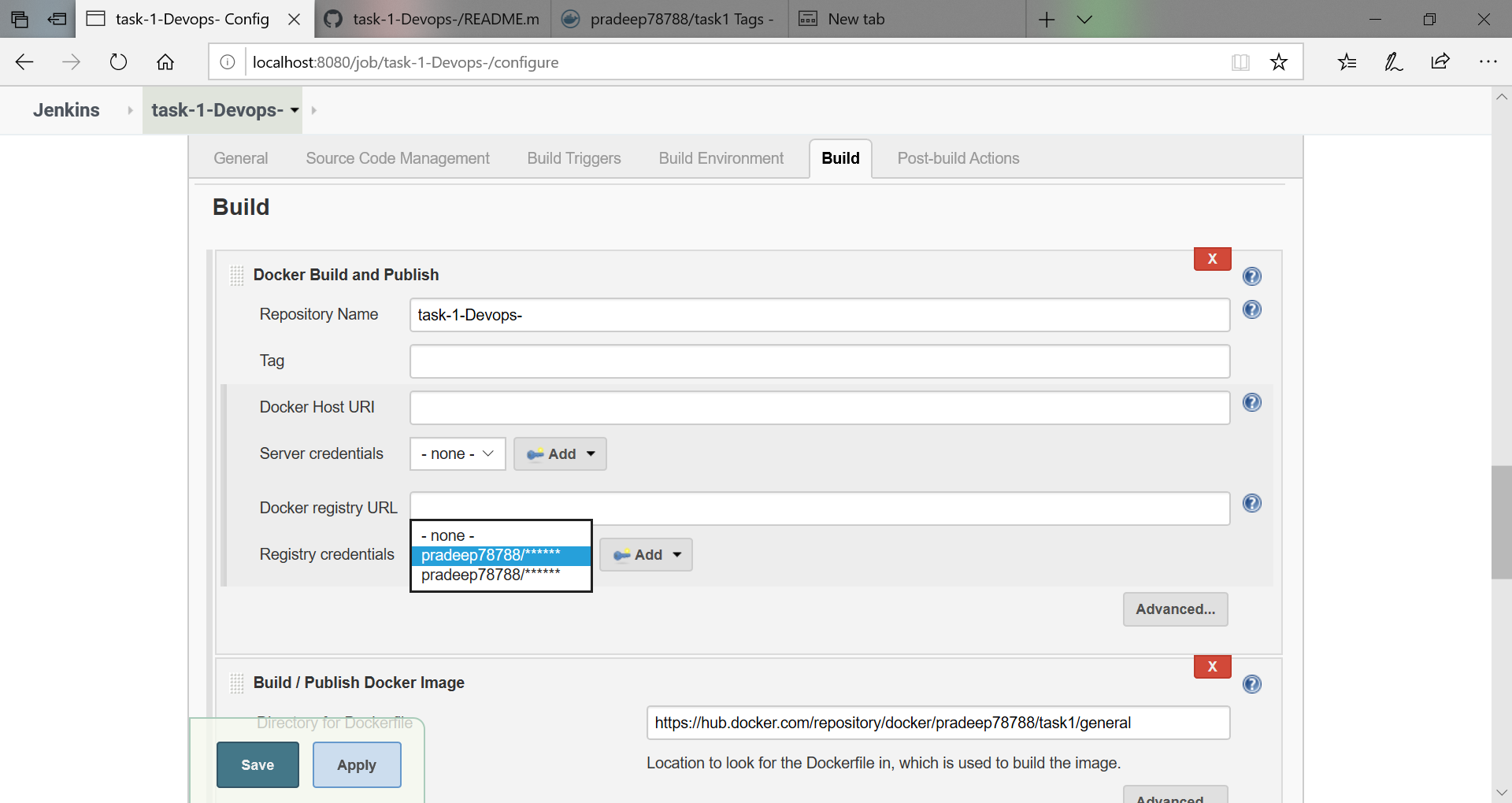Open the set-aside tabs panel

click(x=20, y=19)
